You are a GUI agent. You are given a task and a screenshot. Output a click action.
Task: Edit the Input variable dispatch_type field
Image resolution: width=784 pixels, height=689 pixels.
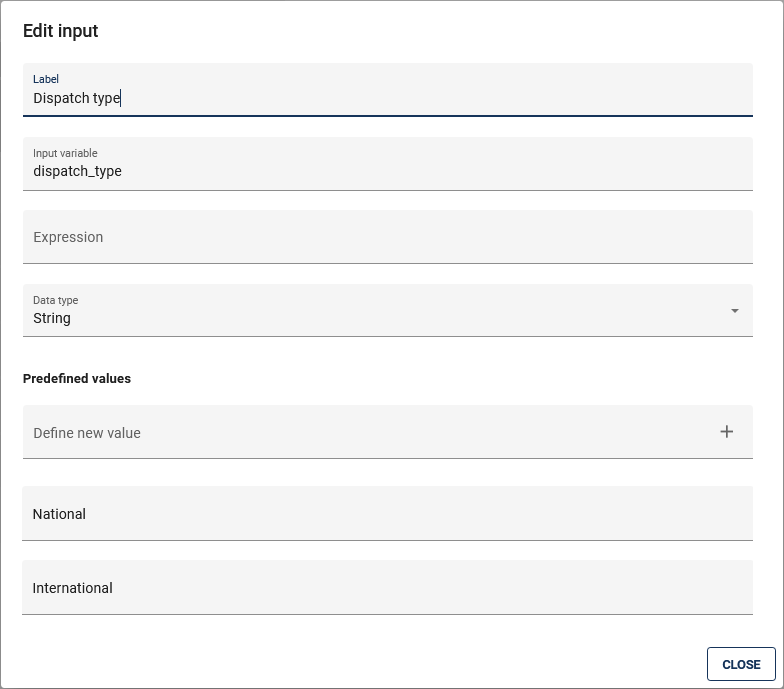(x=388, y=164)
